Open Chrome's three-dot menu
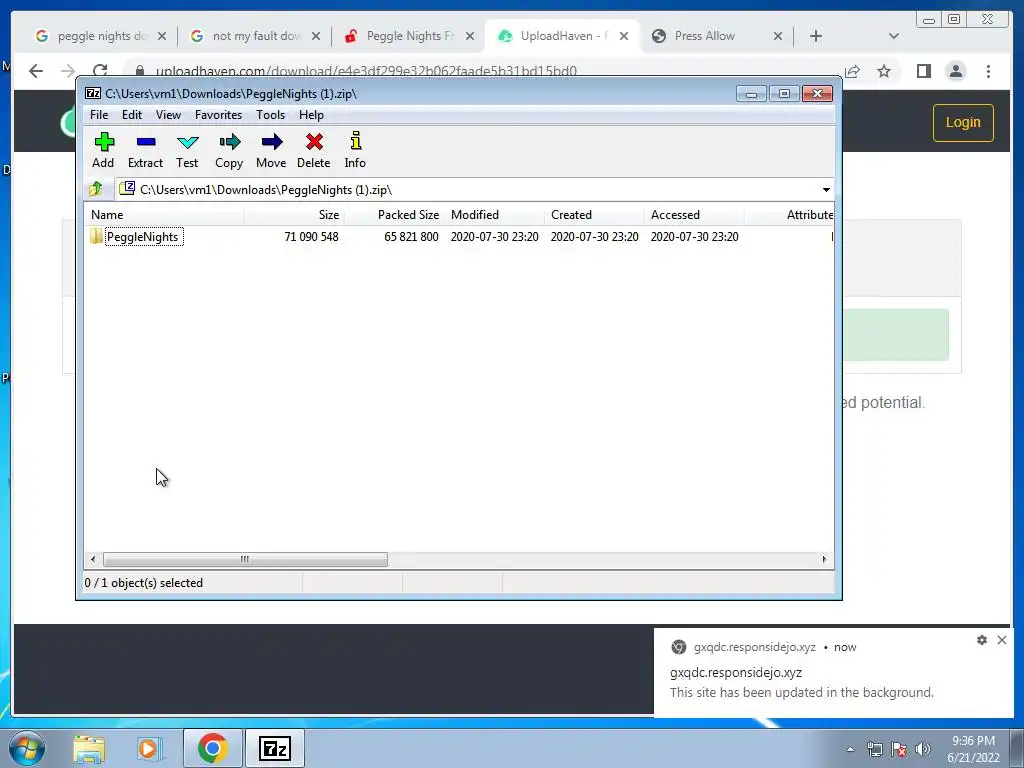Viewport: 1024px width, 768px height. [988, 71]
